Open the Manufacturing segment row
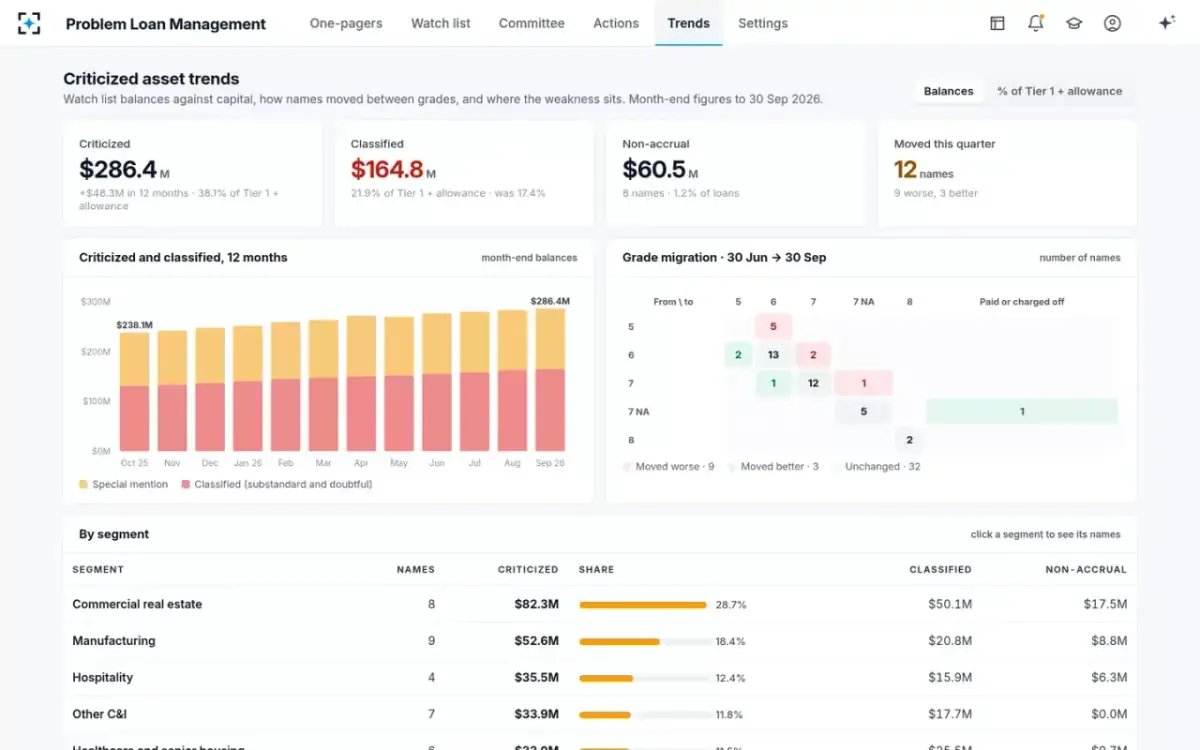The height and width of the screenshot is (750, 1200). point(600,641)
